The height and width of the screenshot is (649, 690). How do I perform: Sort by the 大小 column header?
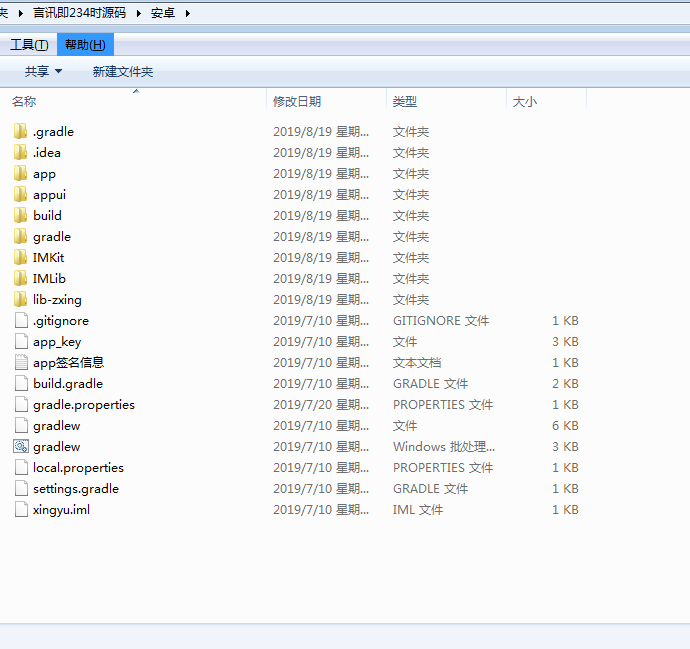click(x=546, y=101)
